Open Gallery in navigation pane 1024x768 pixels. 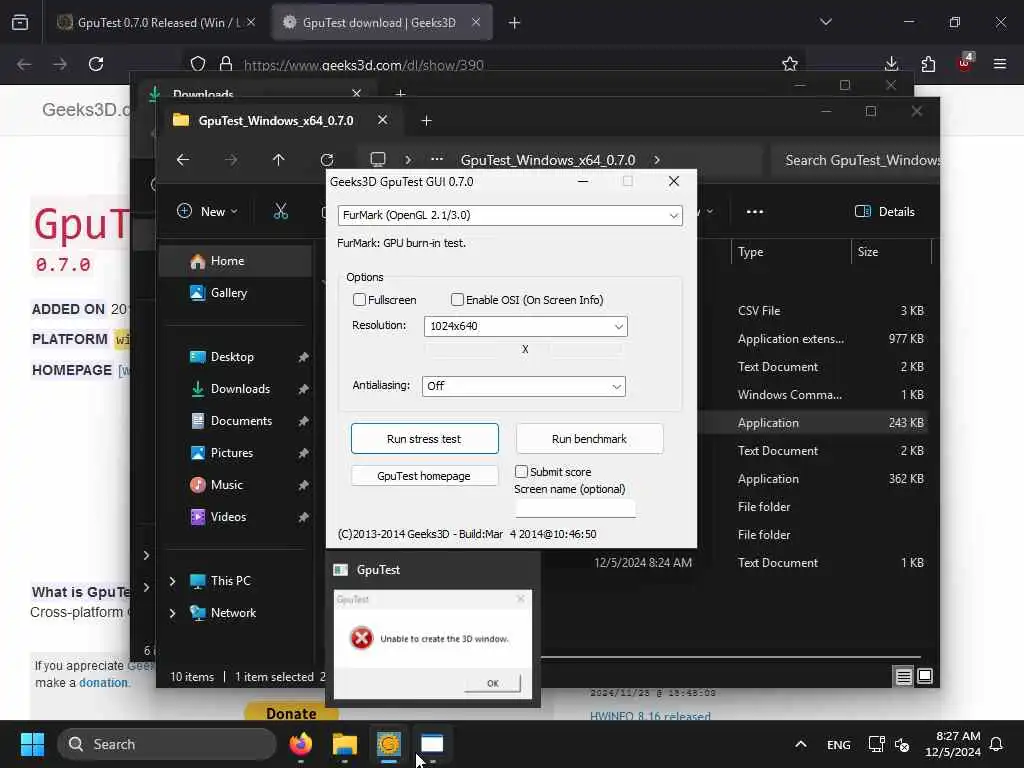tap(236, 293)
